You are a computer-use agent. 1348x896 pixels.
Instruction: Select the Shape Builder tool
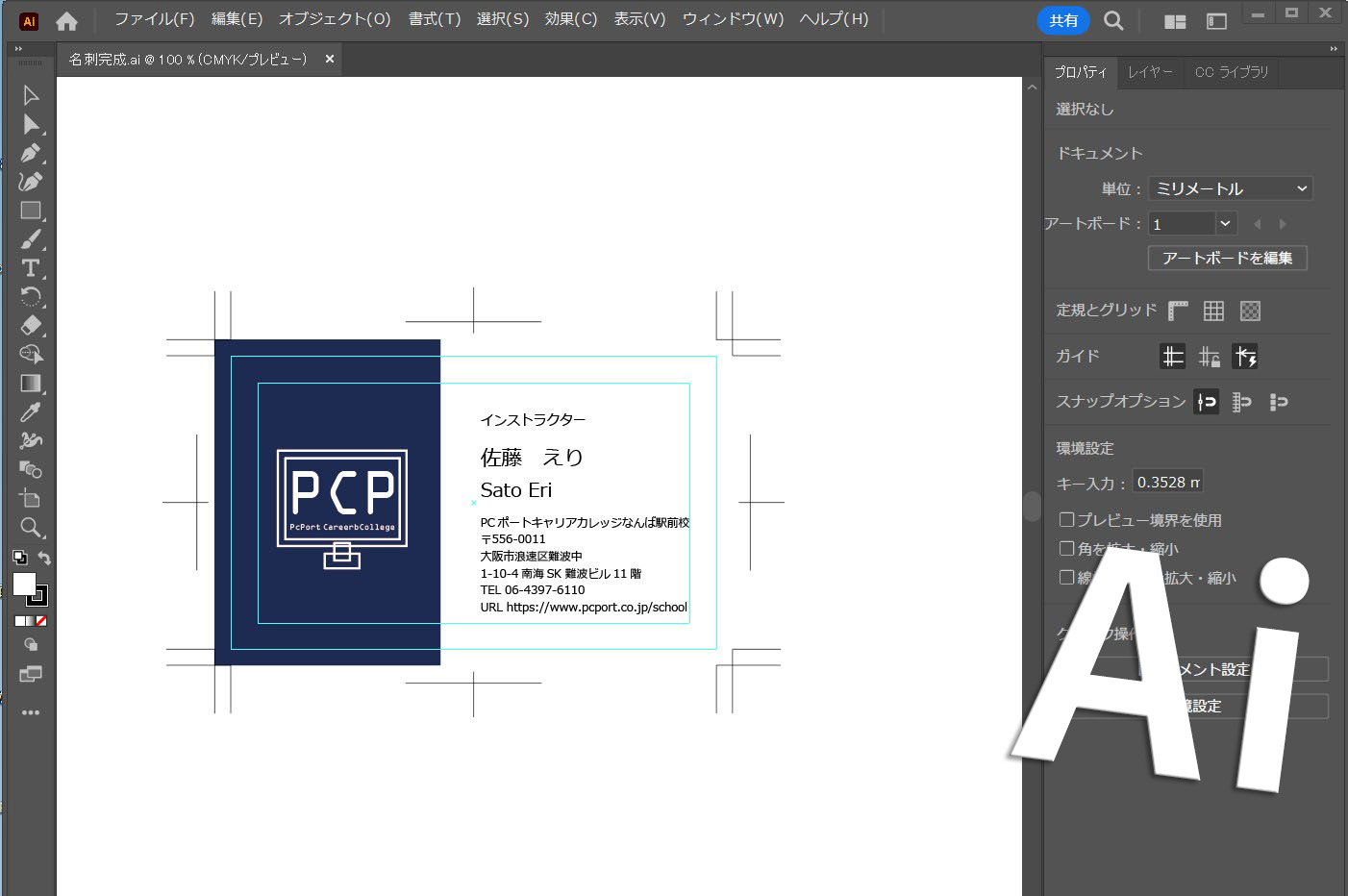pyautogui.click(x=31, y=355)
